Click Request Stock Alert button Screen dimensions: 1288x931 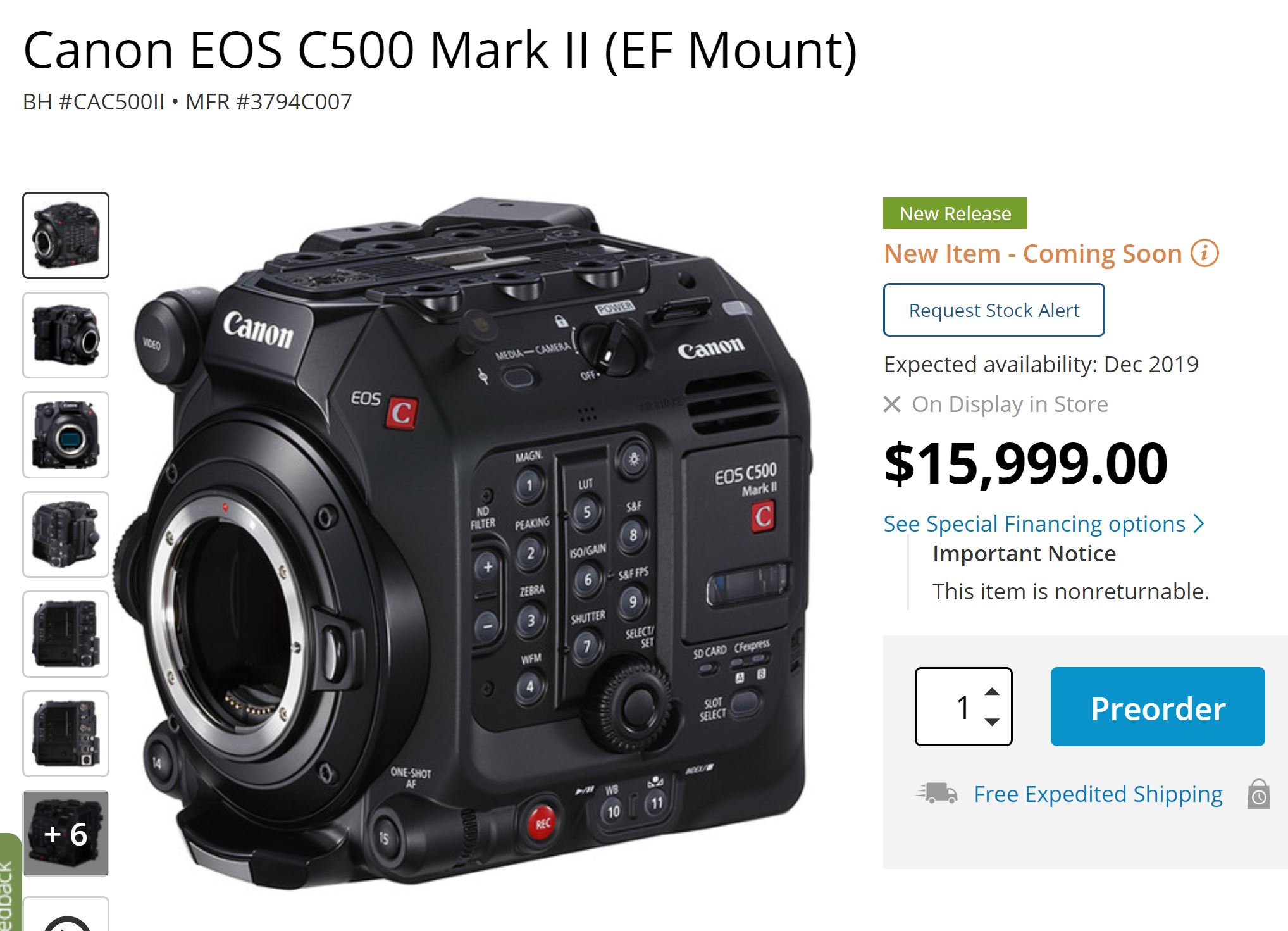[x=994, y=310]
